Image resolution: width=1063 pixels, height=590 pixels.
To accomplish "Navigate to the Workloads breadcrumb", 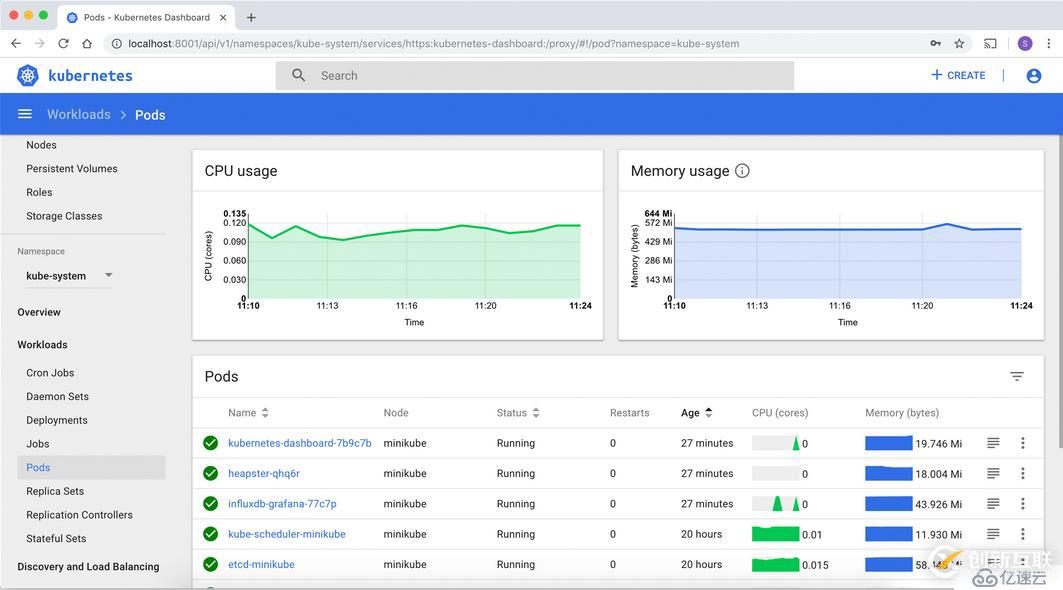I will [x=78, y=114].
